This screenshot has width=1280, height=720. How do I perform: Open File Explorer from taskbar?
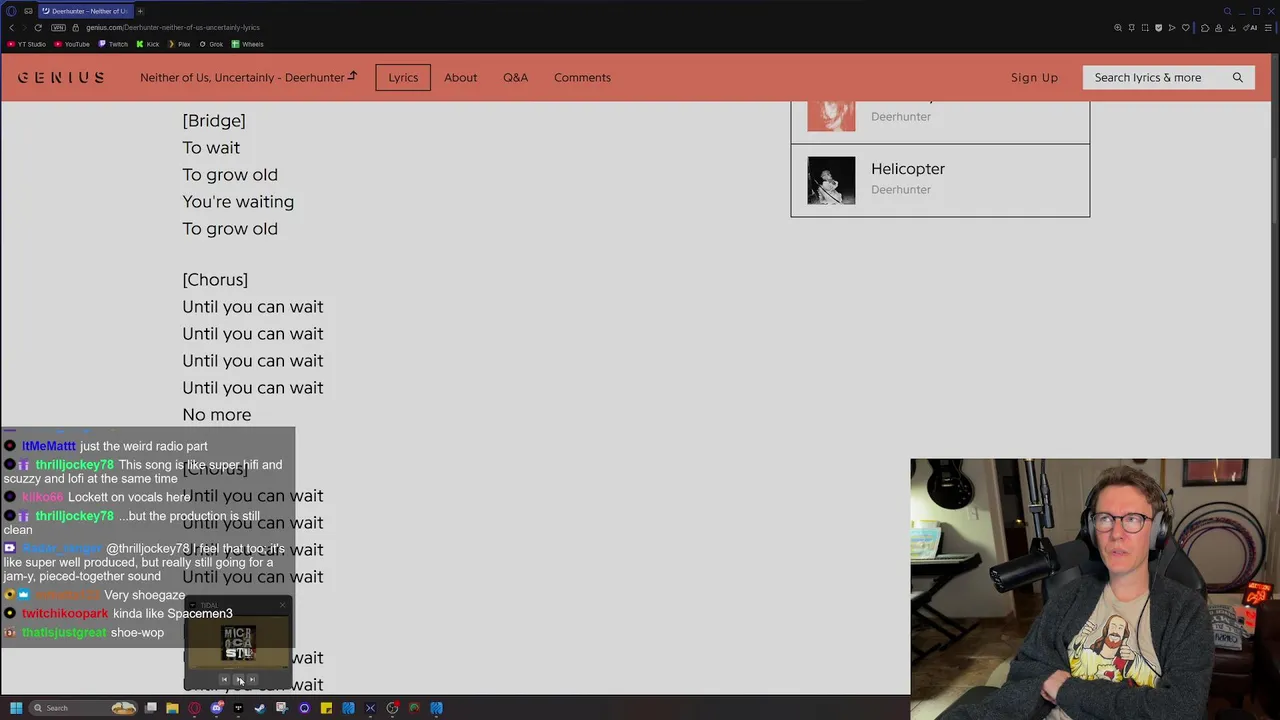pyautogui.click(x=172, y=708)
